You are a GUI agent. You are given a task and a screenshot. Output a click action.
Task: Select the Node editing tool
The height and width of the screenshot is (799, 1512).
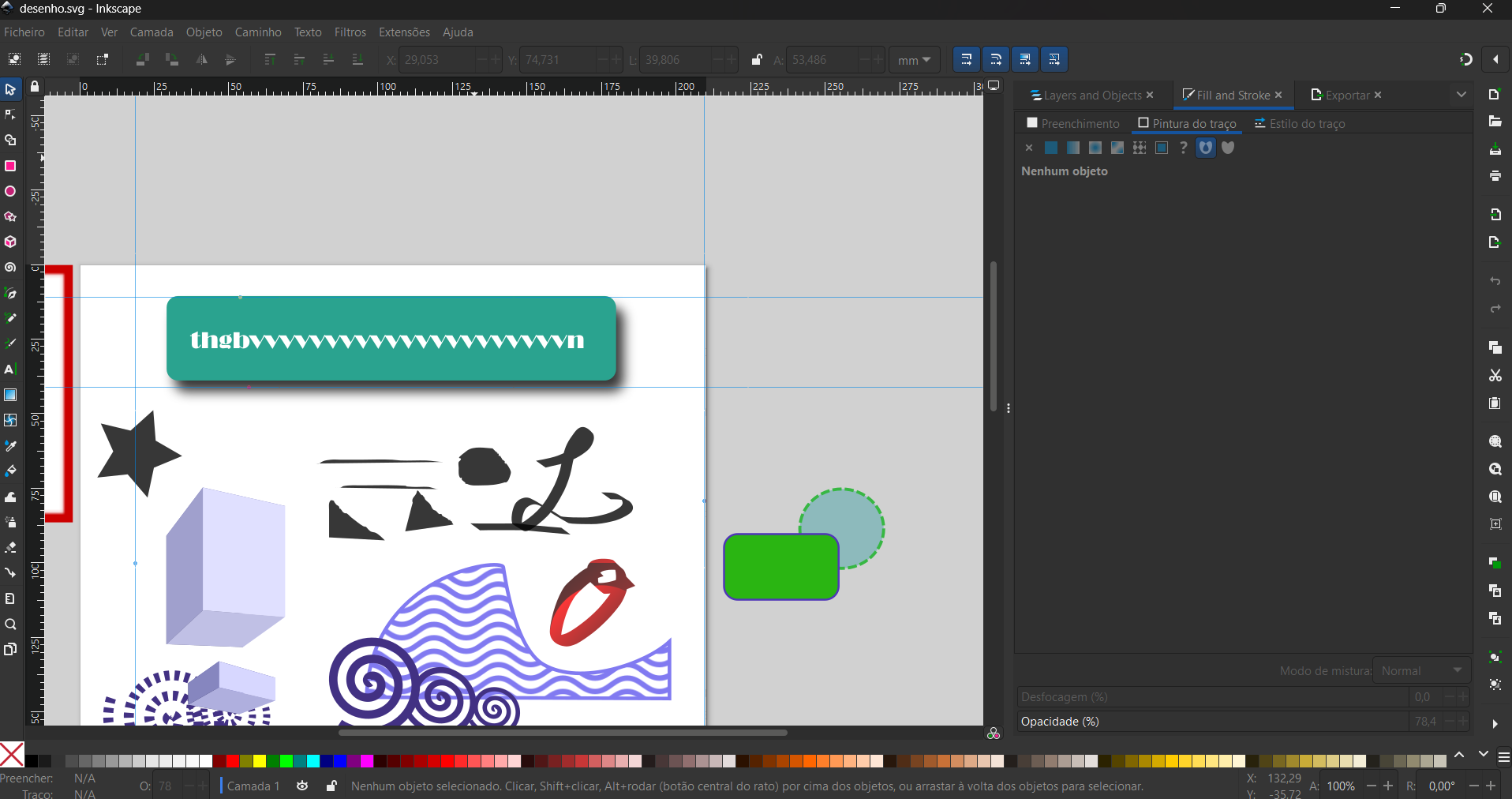tap(10, 115)
